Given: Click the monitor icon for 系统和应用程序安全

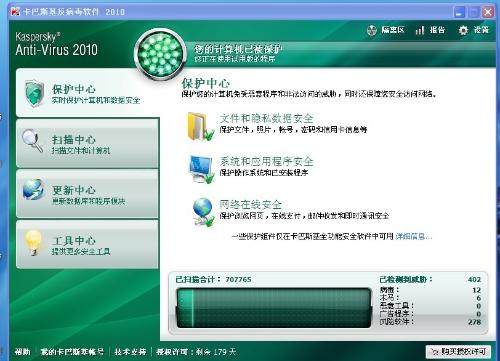Looking at the screenshot, I should (201, 169).
